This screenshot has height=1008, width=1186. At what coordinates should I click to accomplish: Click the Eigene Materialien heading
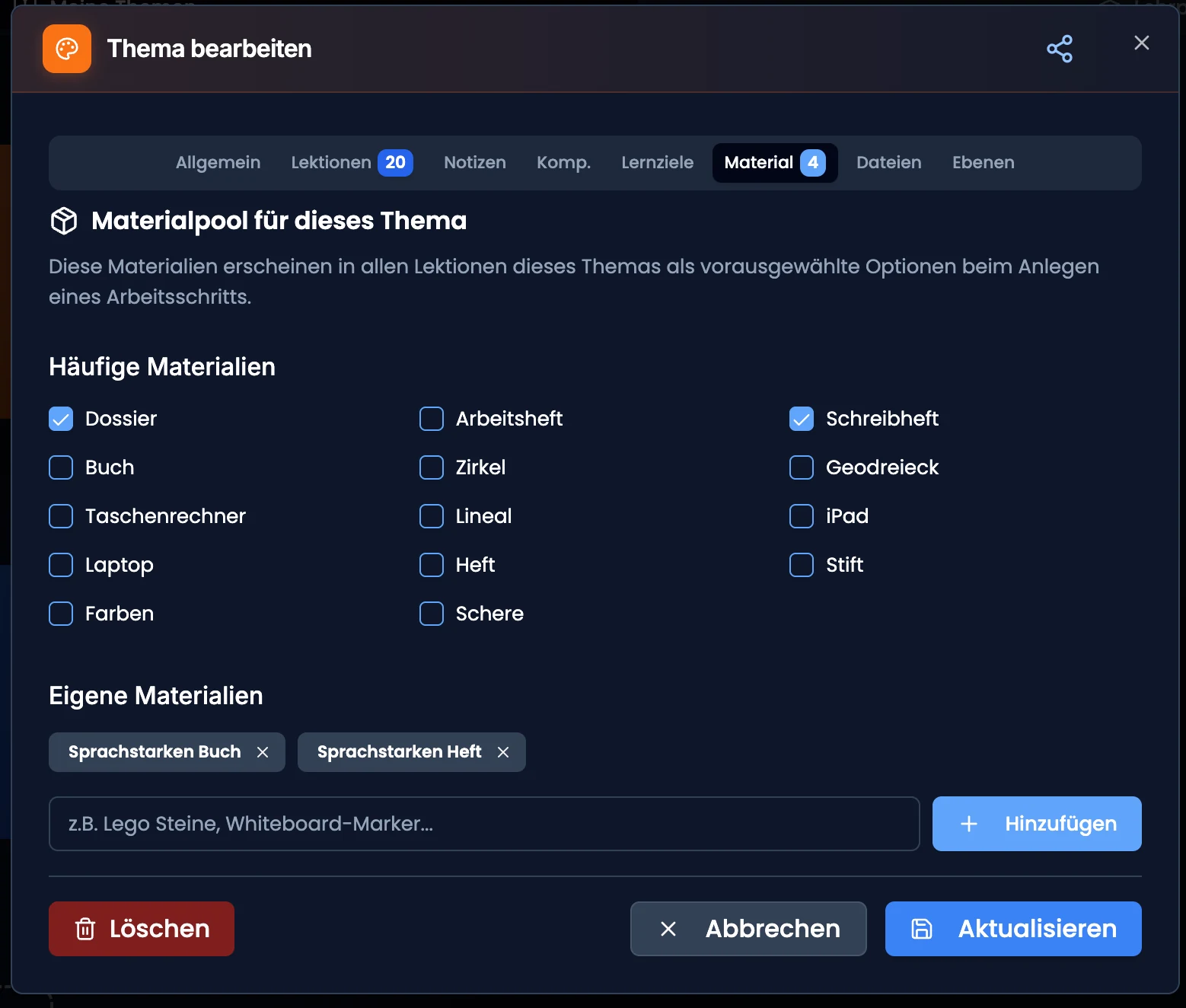[x=156, y=696]
